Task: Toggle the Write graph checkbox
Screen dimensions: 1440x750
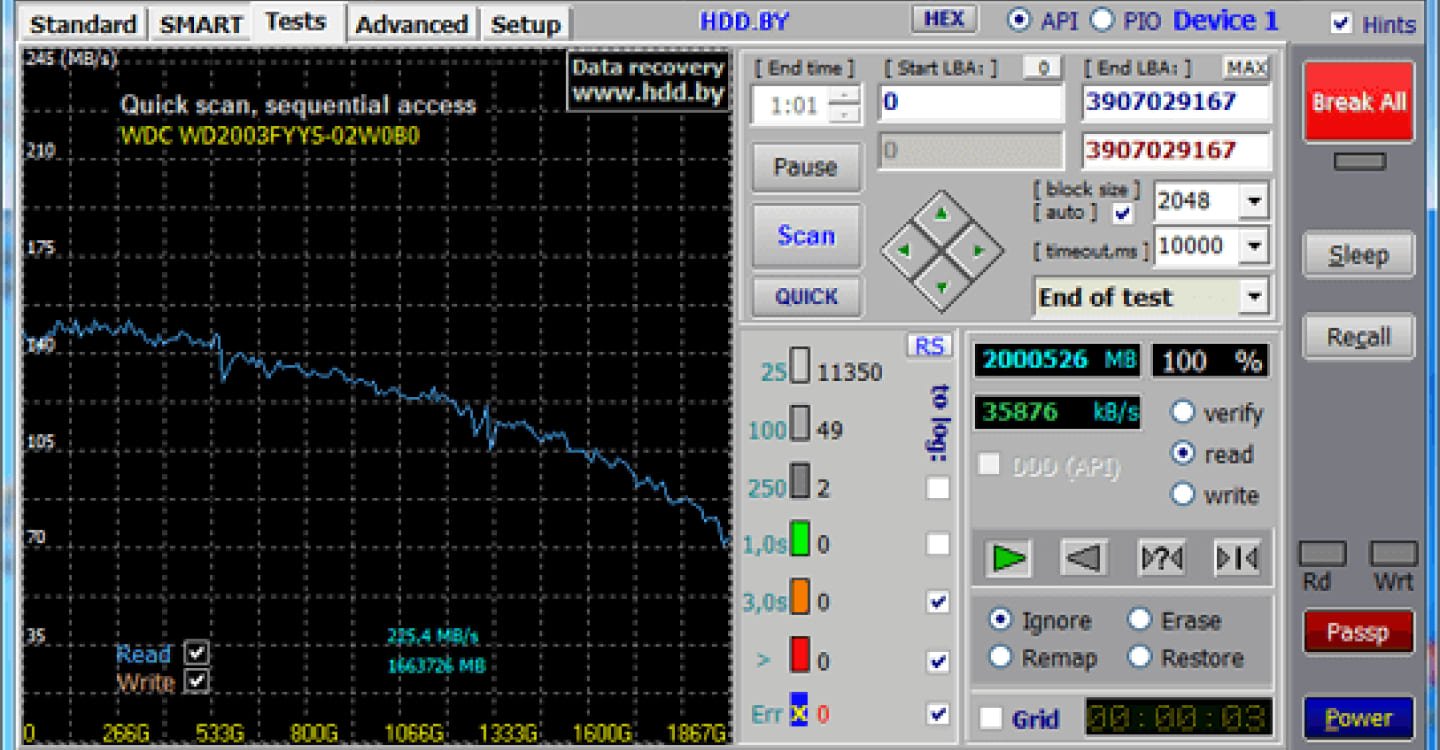Action: (x=197, y=681)
